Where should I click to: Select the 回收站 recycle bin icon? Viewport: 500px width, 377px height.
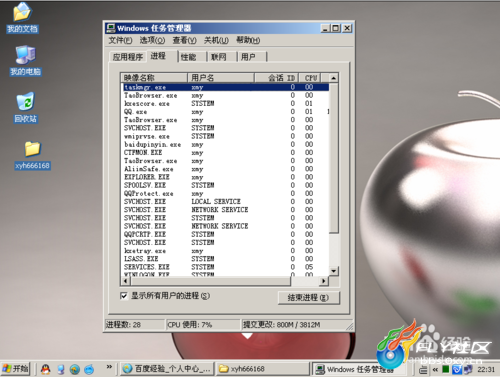coord(25,108)
